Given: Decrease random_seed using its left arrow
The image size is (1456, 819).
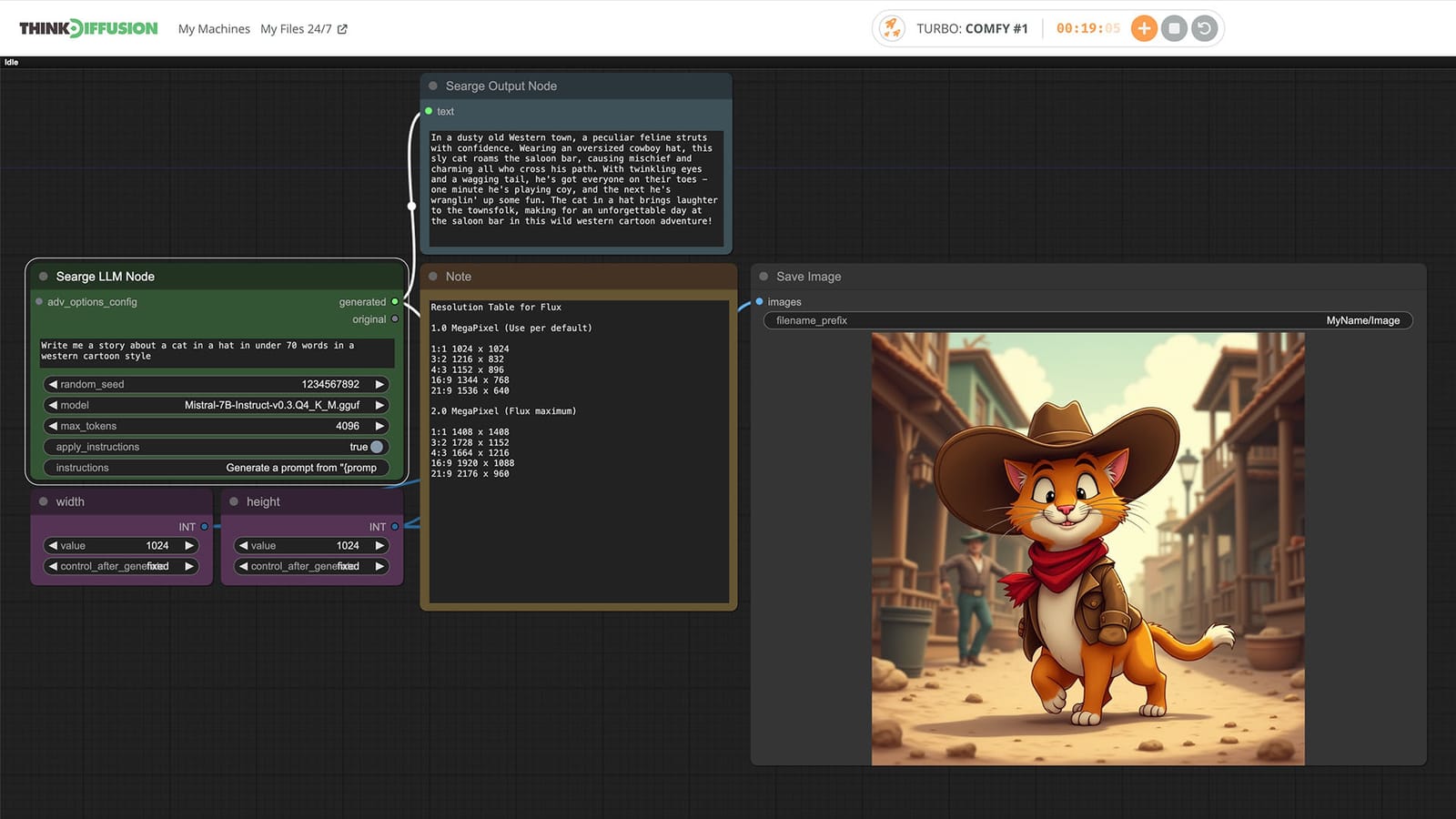Looking at the screenshot, I should pos(52,384).
